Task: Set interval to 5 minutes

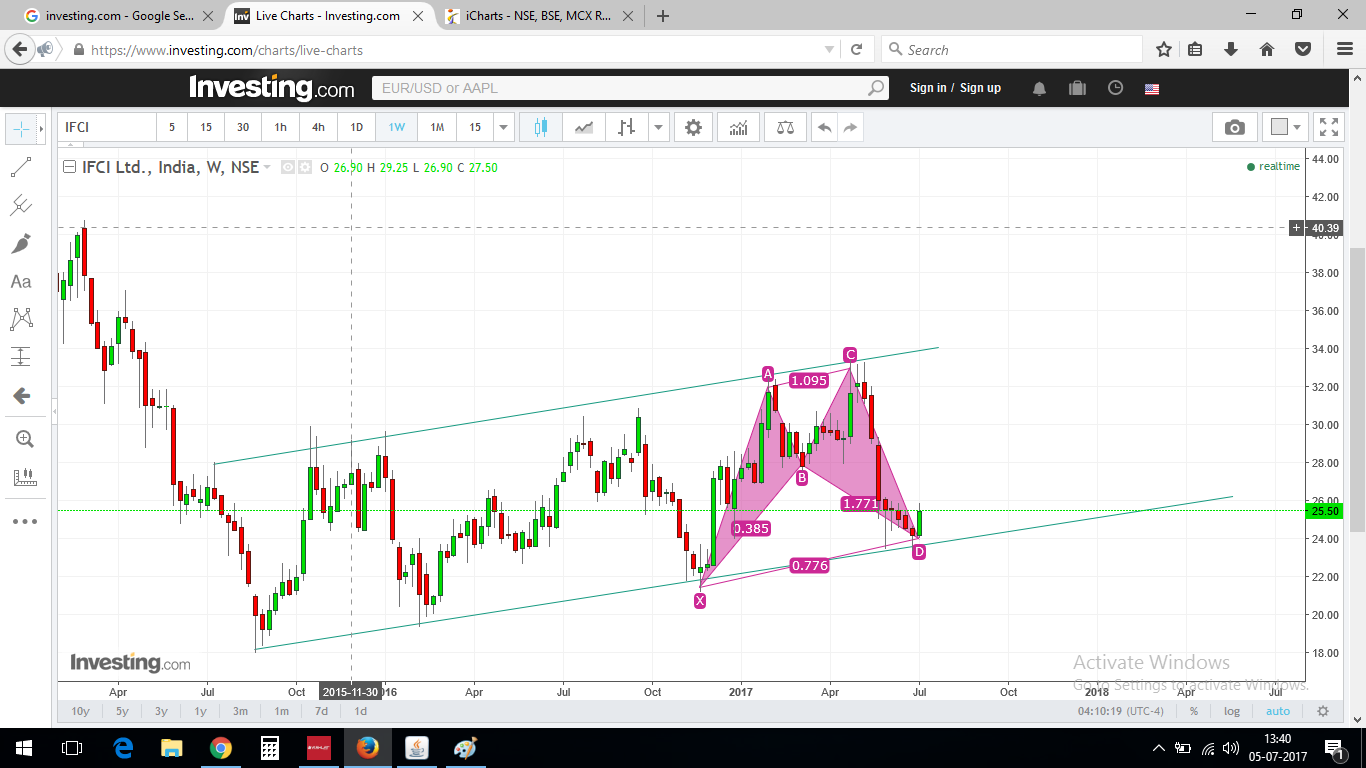Action: click(x=172, y=128)
